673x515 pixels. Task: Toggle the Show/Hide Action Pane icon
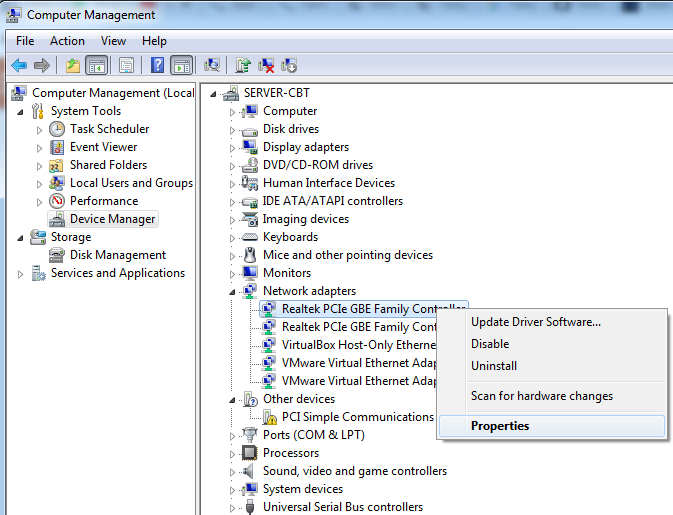(182, 66)
